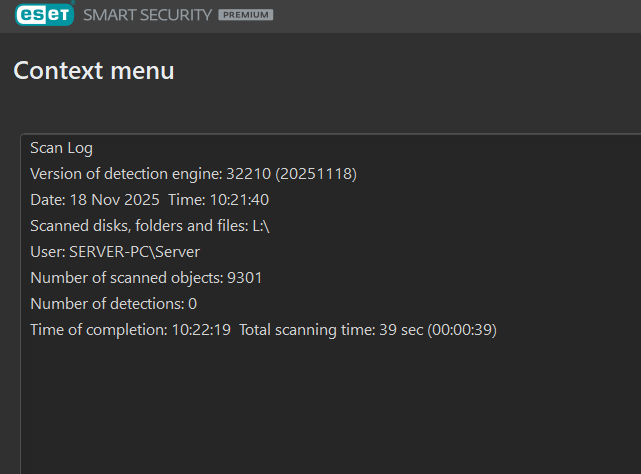
Task: Click the Time of completion label
Action: (x=98, y=330)
